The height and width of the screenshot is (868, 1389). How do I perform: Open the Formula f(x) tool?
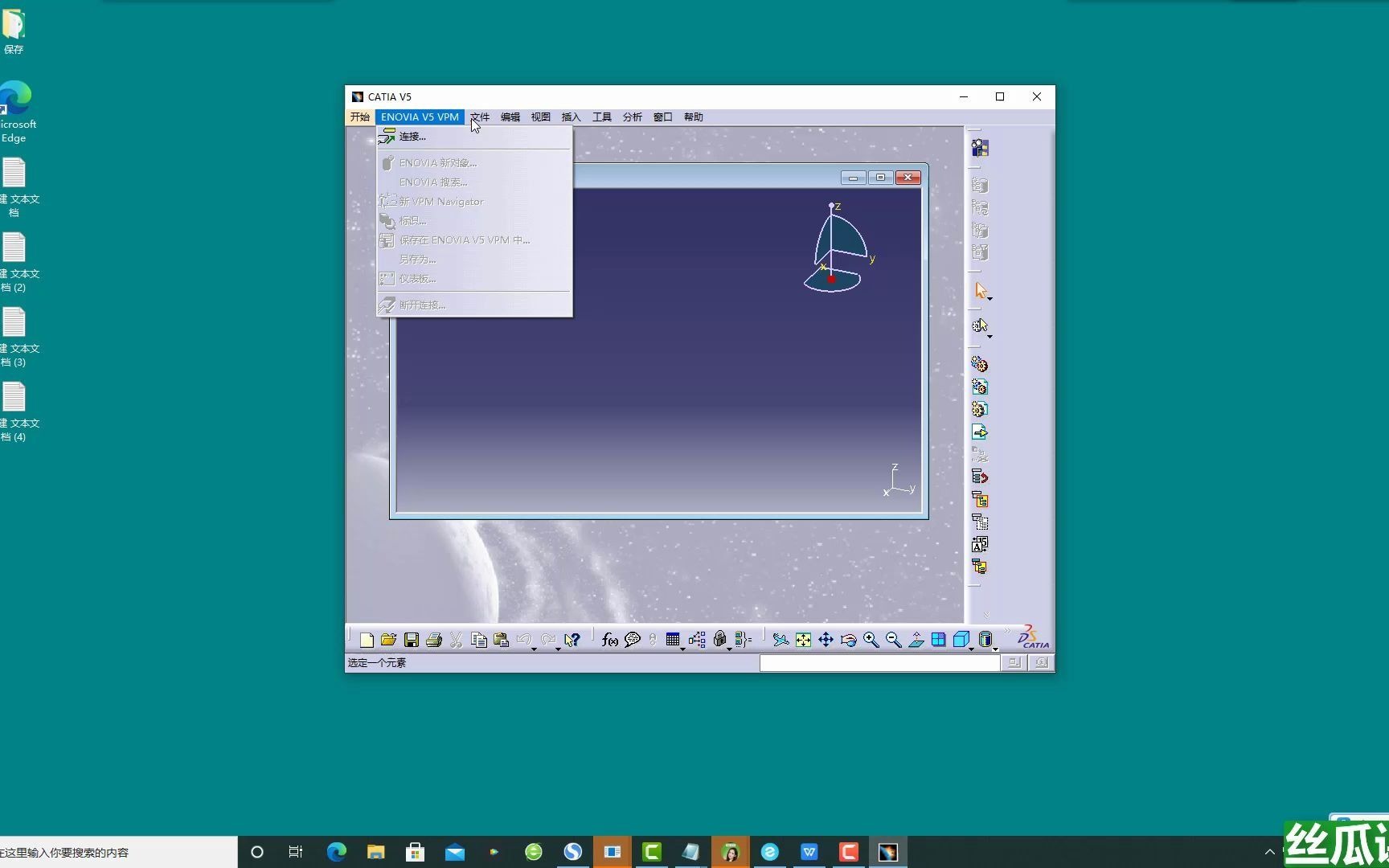coord(610,640)
